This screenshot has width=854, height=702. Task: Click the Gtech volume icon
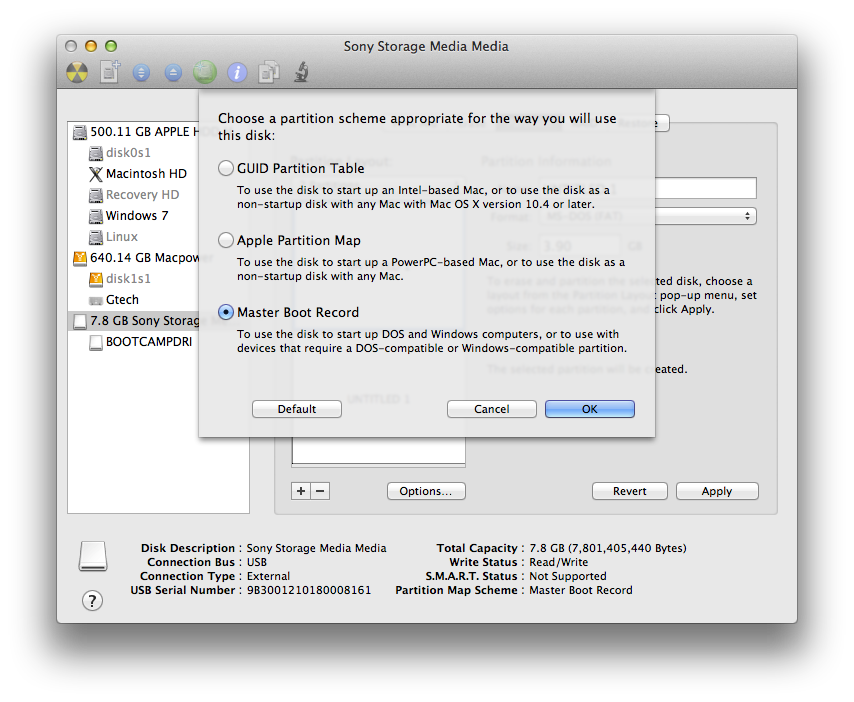tap(96, 301)
